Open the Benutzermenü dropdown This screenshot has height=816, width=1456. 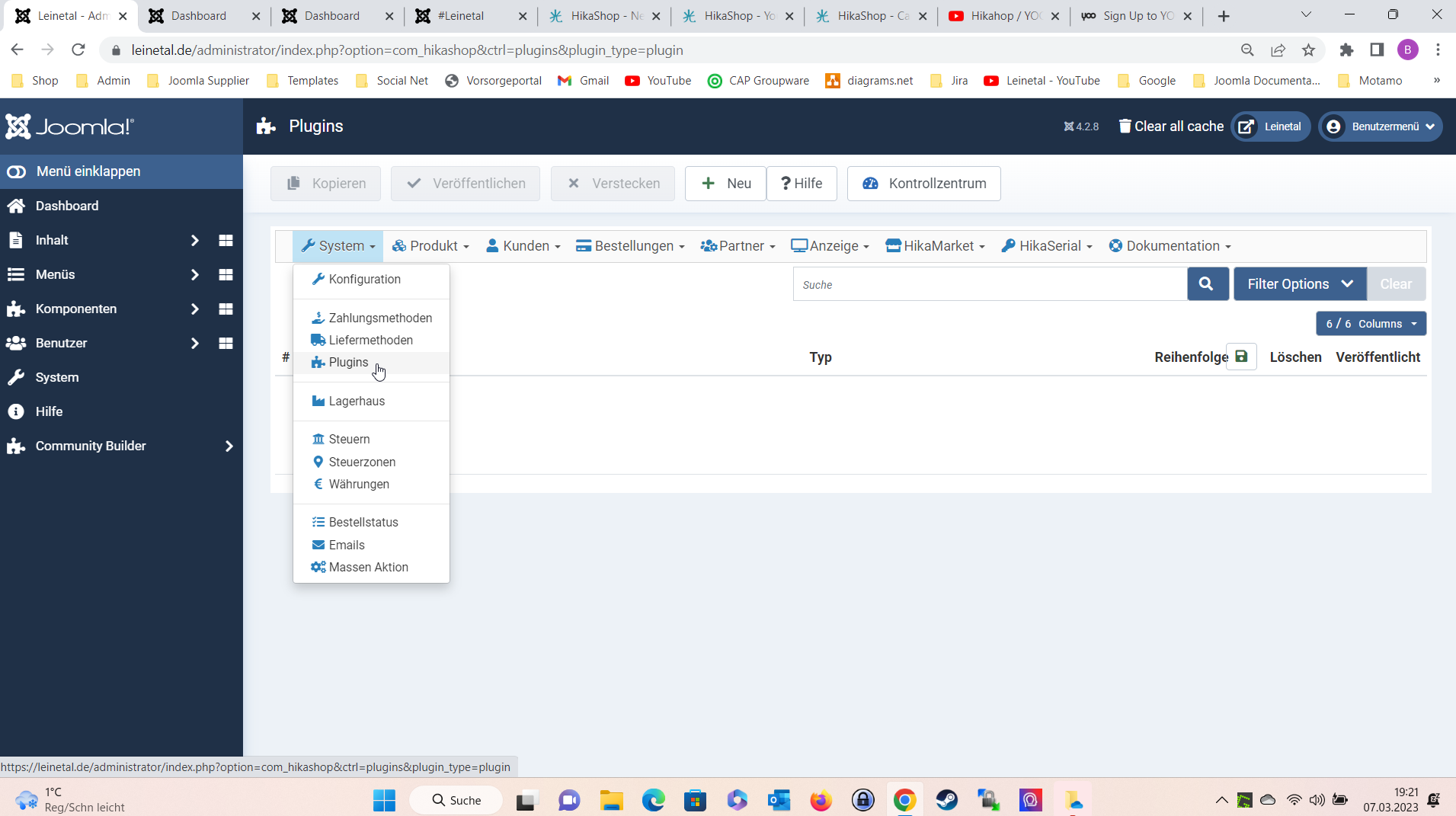coord(1380,126)
